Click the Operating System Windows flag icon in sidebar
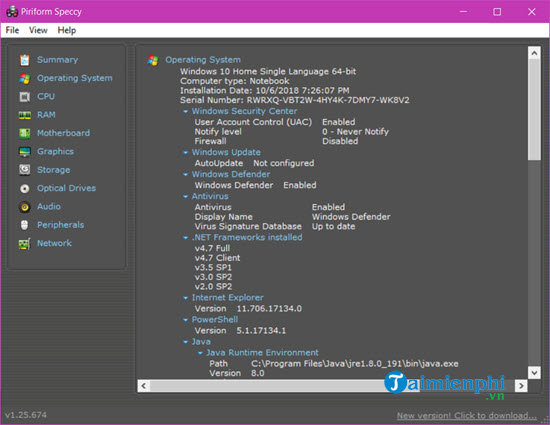The height and width of the screenshot is (425, 550). (25, 78)
